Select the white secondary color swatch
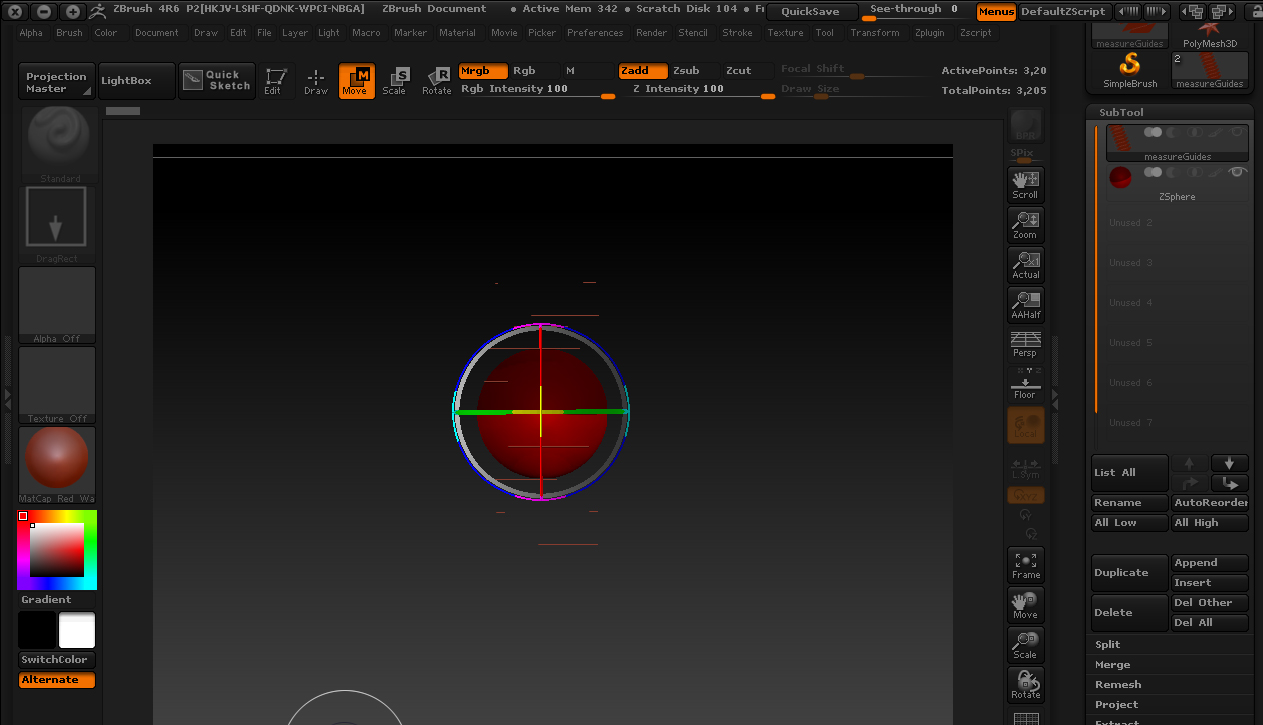The width and height of the screenshot is (1263, 725). pyautogui.click(x=77, y=630)
